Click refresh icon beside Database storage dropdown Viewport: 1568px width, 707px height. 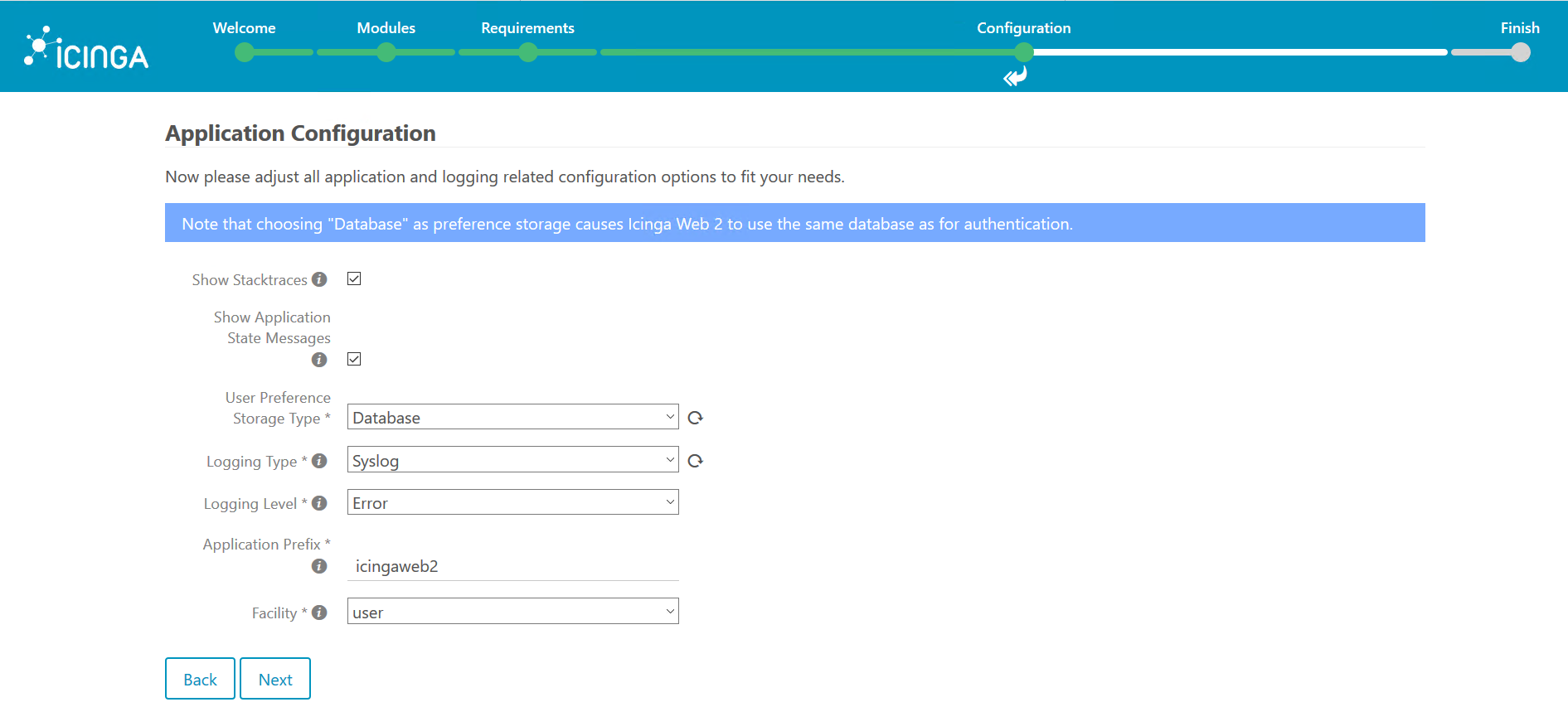coord(696,418)
